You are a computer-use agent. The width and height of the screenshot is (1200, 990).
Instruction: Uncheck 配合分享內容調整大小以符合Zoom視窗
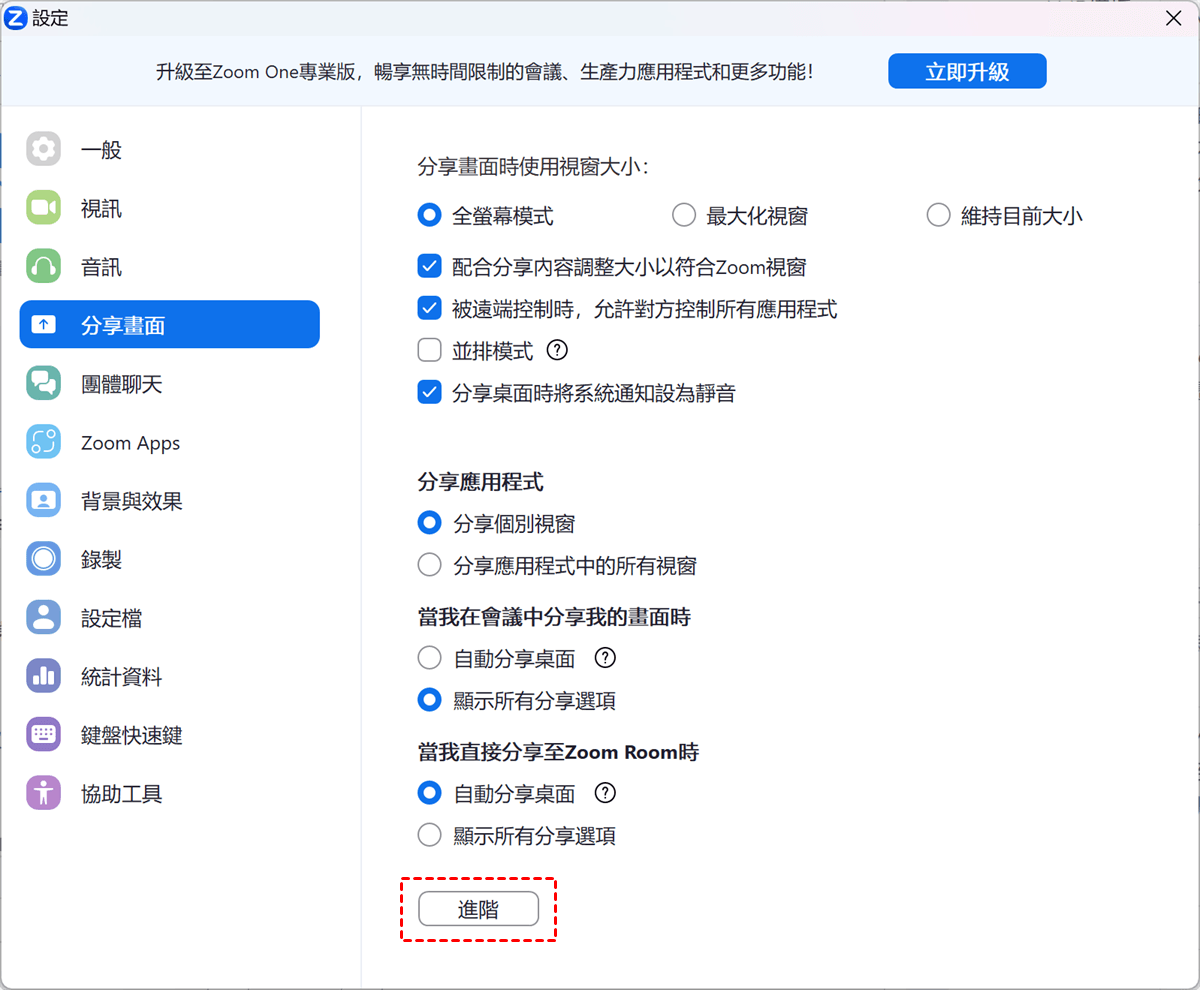point(429,267)
